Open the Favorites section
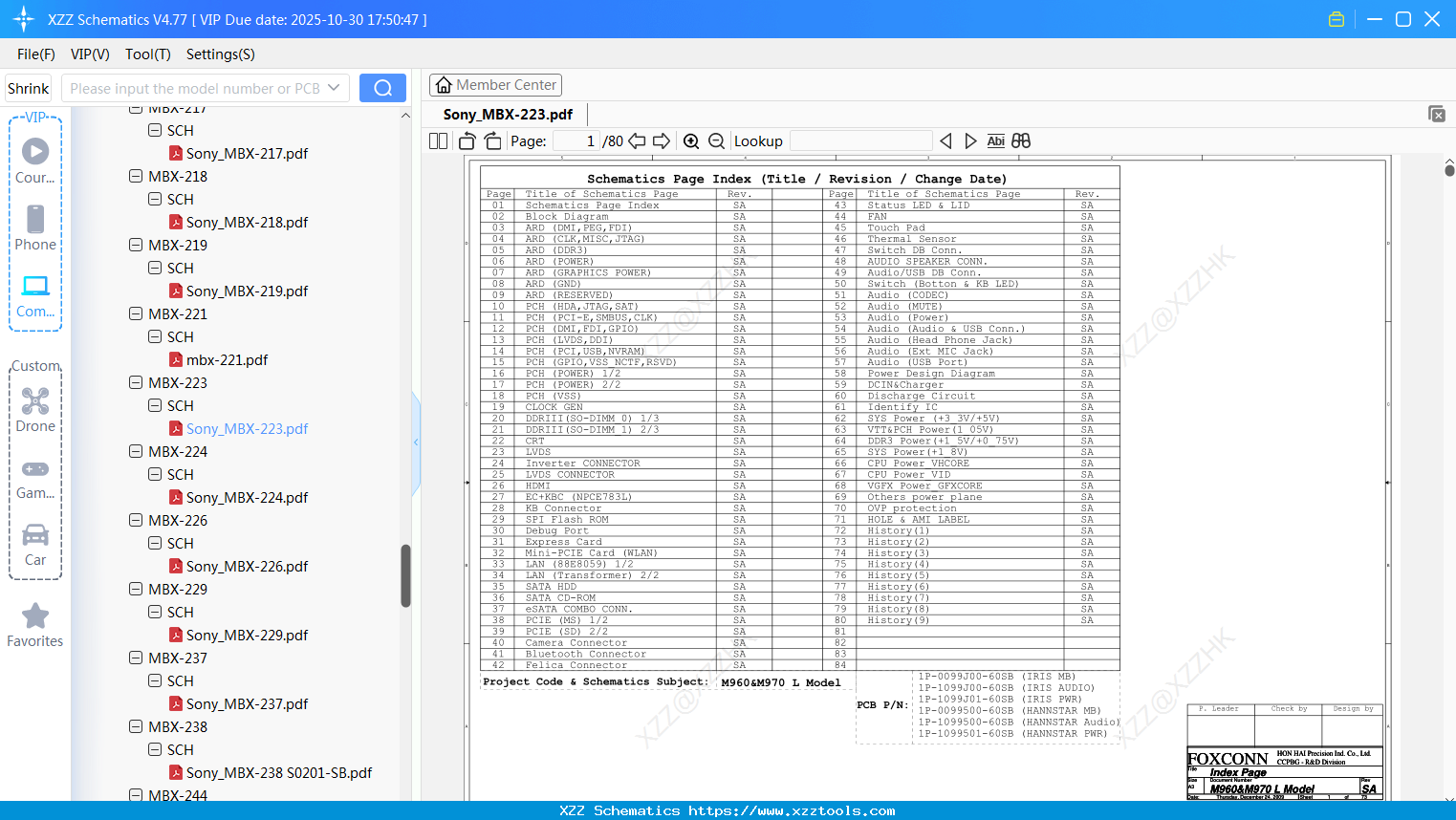This screenshot has width=1456, height=820. 35,626
